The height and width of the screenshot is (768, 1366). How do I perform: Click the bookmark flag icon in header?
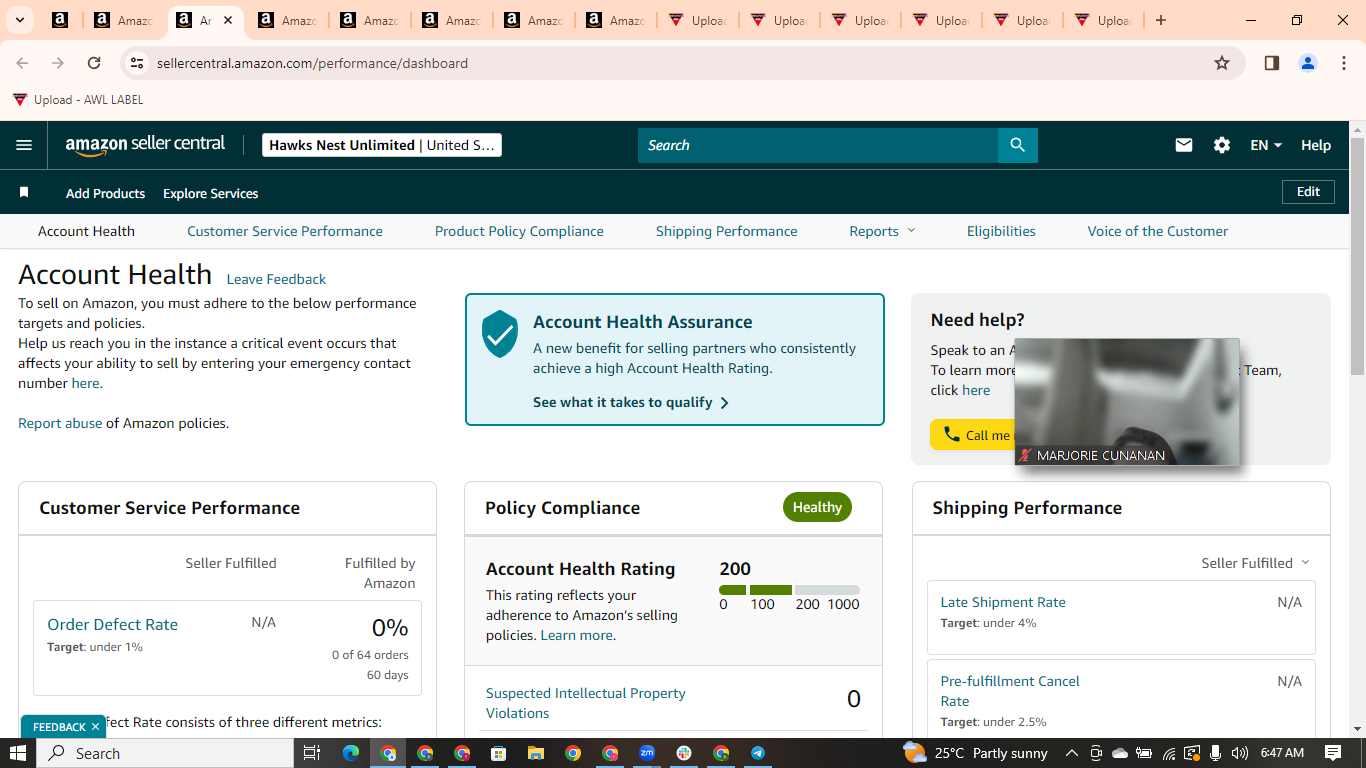point(24,192)
